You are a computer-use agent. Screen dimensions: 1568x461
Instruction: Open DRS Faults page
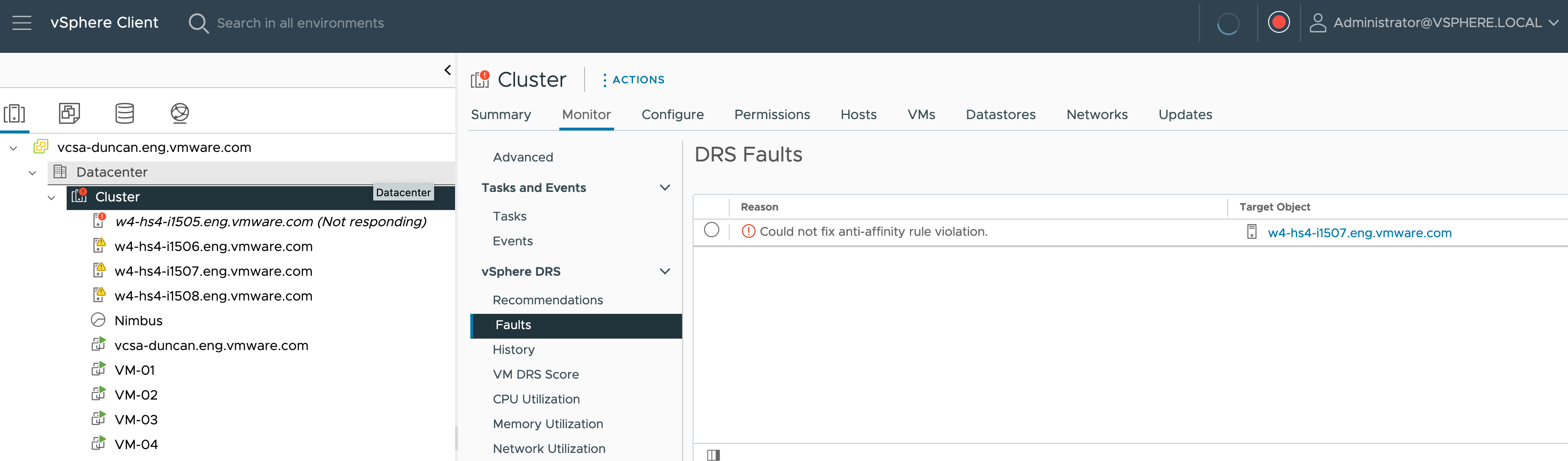576,325
